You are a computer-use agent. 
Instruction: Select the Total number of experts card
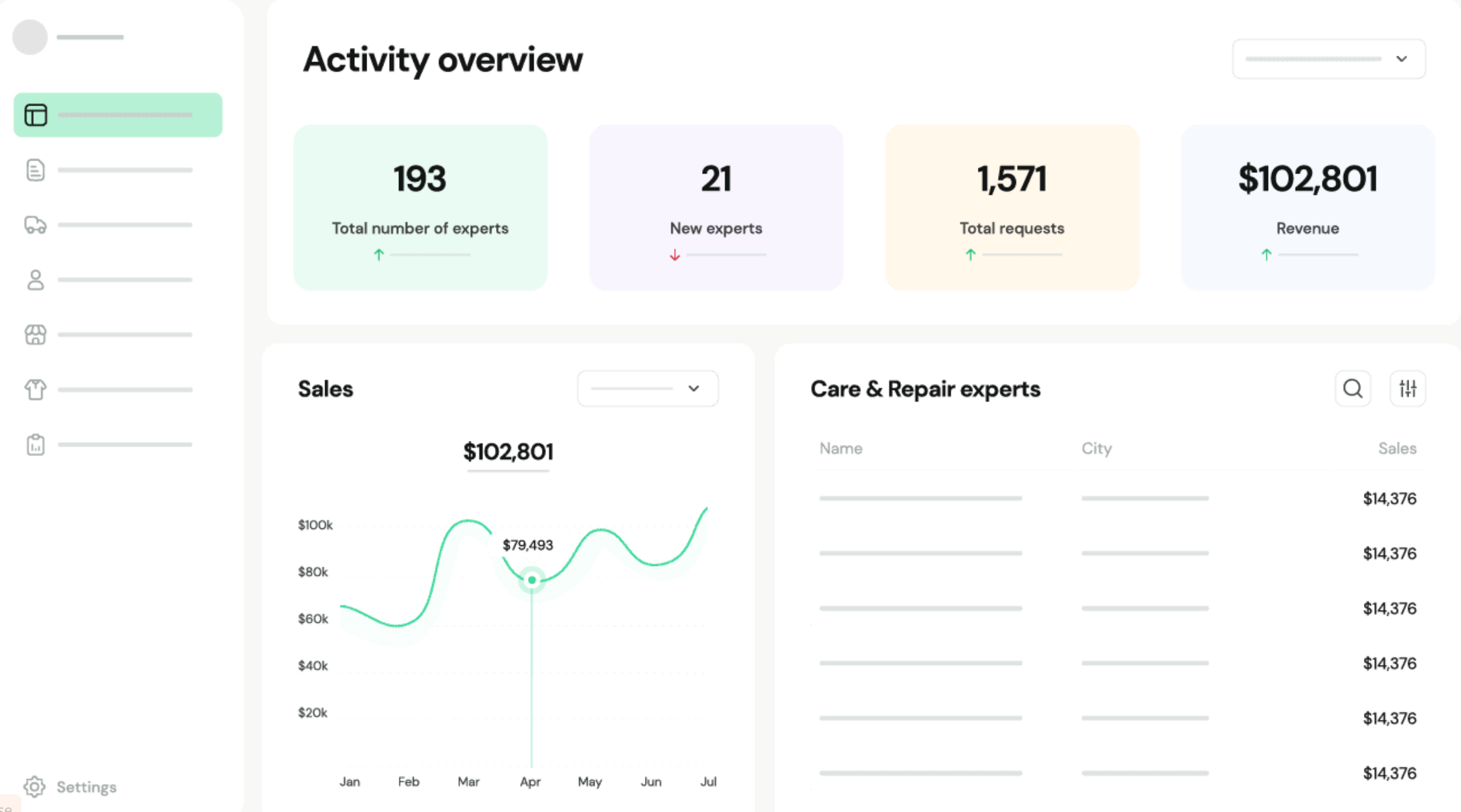point(420,207)
